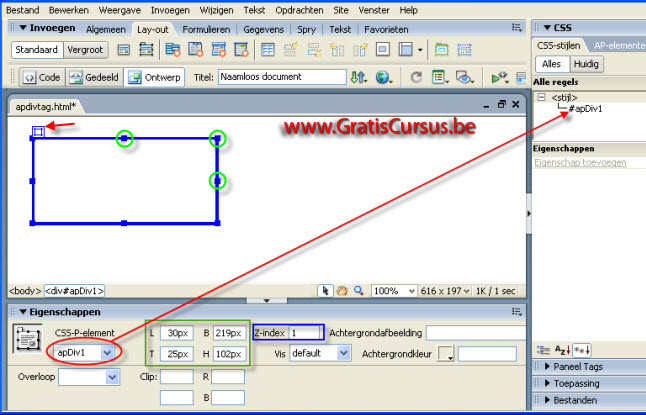Click the validate markup icon
This screenshot has height=415, width=646.
point(499,77)
